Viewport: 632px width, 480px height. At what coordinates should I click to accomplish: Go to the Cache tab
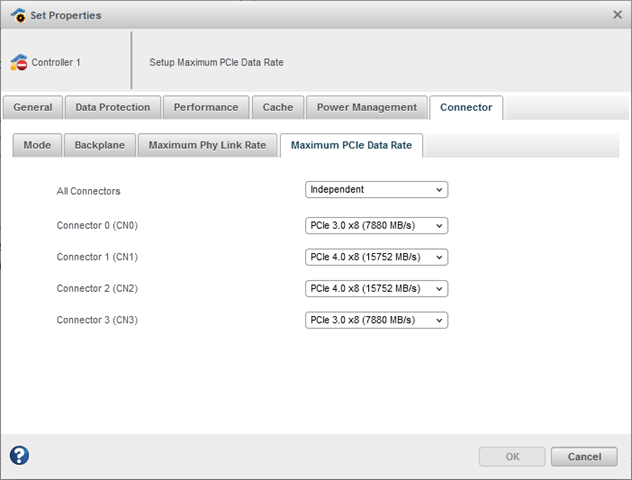pos(278,107)
